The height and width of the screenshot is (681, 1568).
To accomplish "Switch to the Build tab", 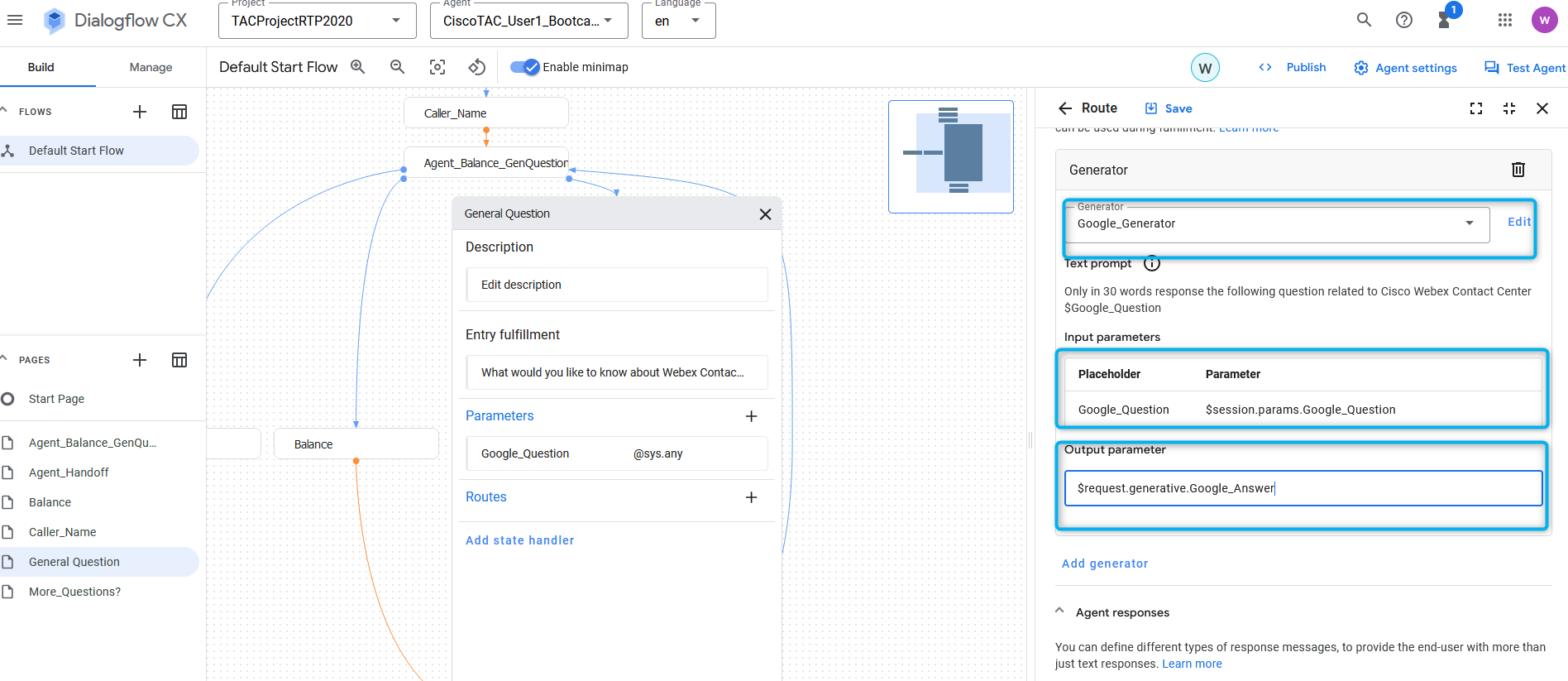I will (x=41, y=67).
